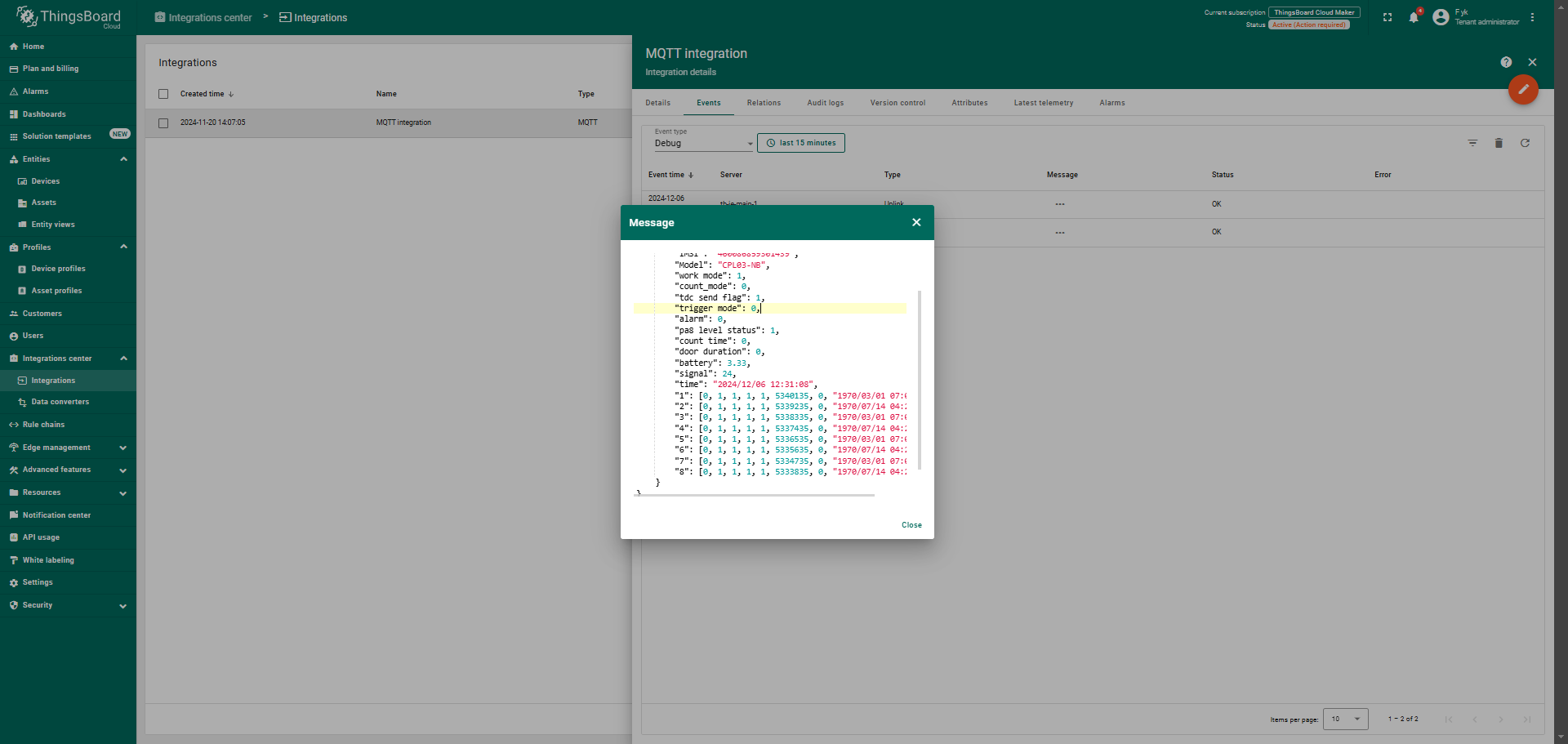This screenshot has width=1568, height=744.
Task: Click vertical scrollbar in Message dialog
Action: tap(920, 380)
